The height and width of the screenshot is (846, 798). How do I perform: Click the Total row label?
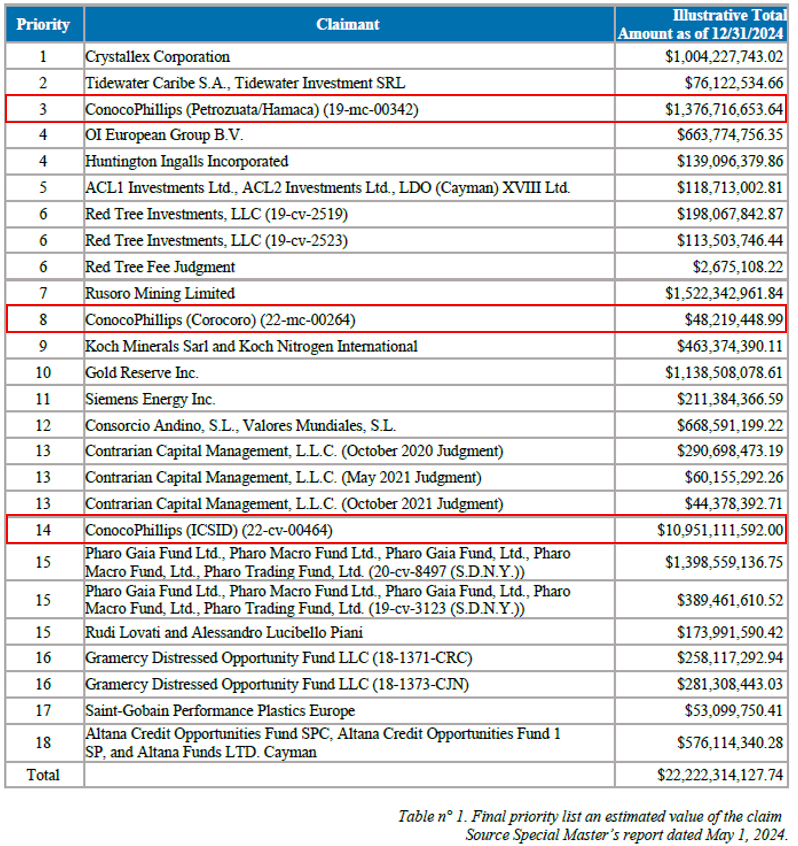click(x=43, y=775)
